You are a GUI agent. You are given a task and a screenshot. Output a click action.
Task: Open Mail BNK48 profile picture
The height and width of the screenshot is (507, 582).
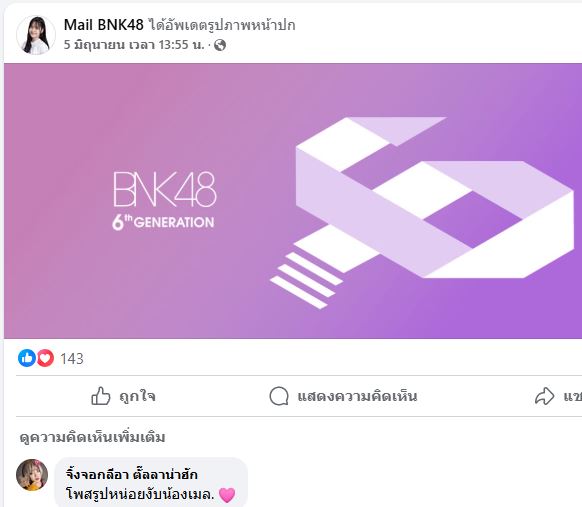point(36,35)
